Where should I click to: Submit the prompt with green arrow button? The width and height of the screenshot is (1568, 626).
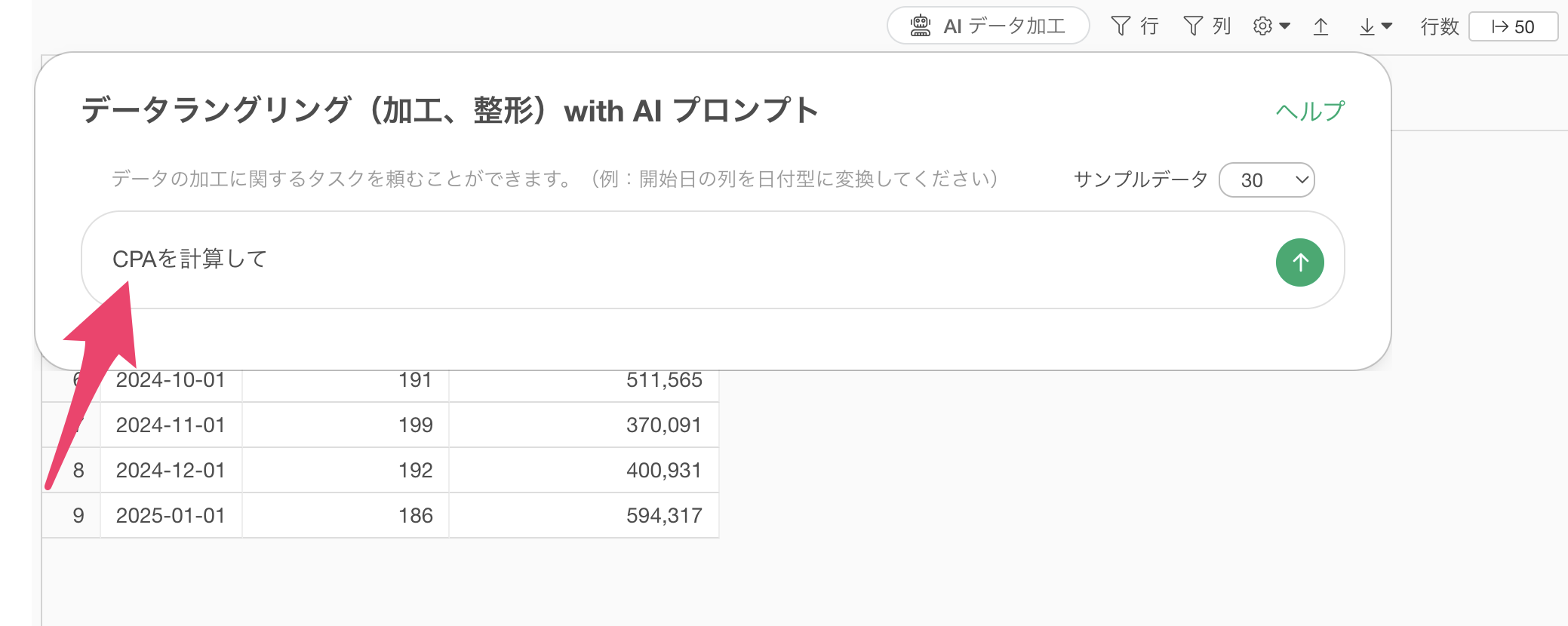[1299, 262]
